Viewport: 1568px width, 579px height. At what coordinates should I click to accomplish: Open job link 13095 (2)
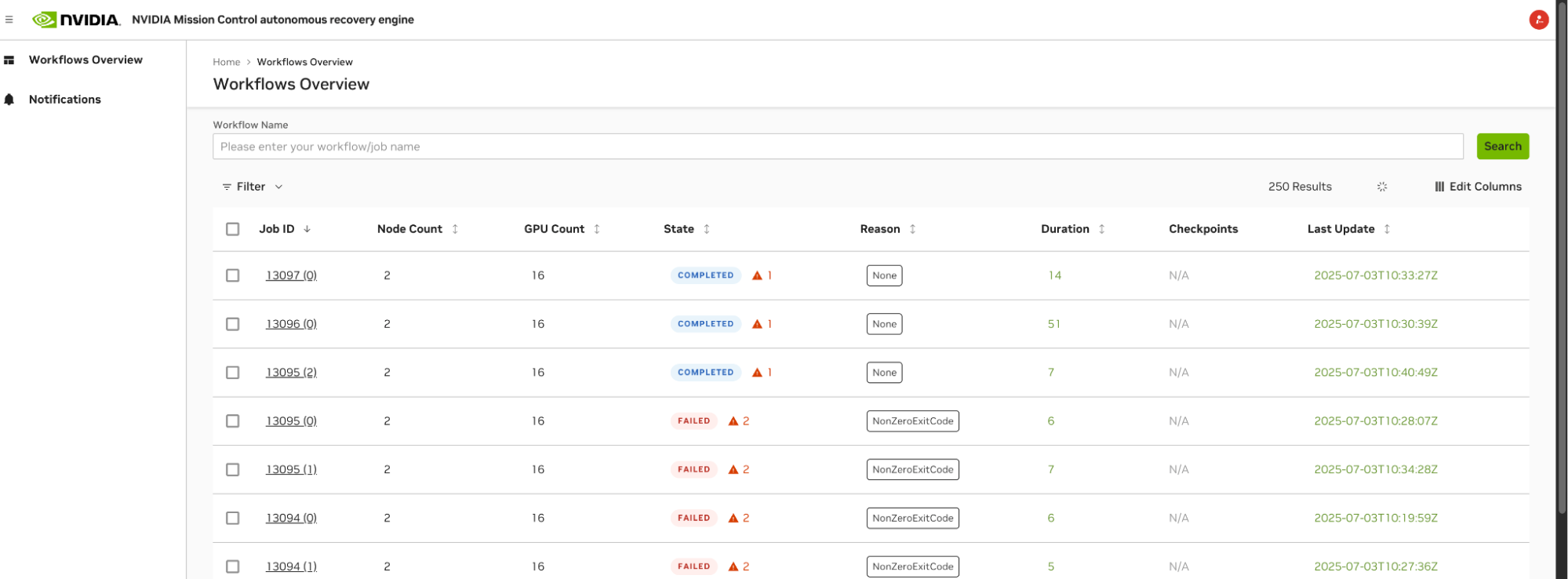[291, 373]
